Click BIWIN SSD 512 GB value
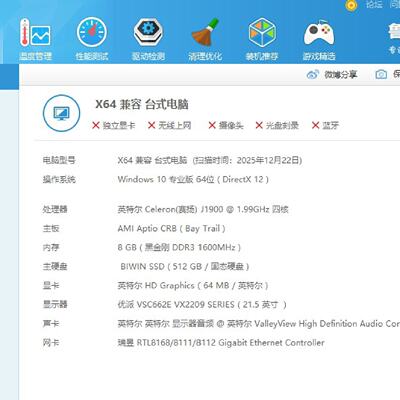This screenshot has height=400, width=400. [x=185, y=266]
